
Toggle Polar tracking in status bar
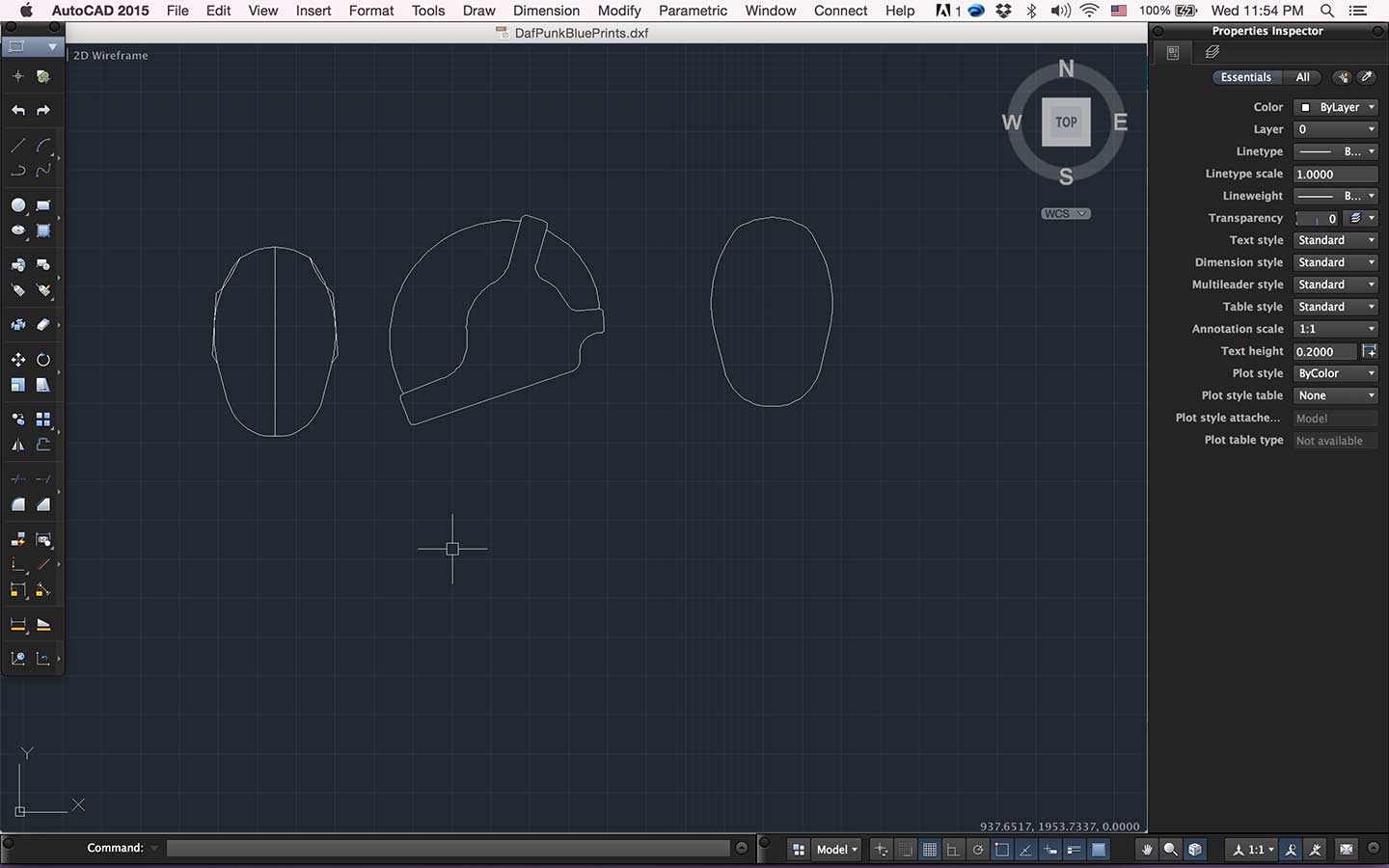[x=978, y=850]
